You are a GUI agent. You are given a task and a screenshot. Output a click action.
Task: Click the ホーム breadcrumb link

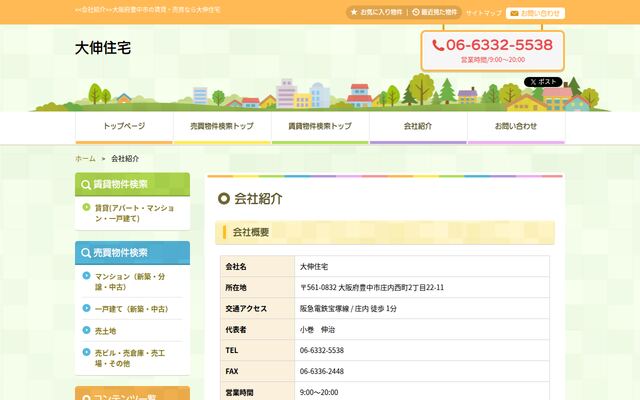click(x=86, y=159)
